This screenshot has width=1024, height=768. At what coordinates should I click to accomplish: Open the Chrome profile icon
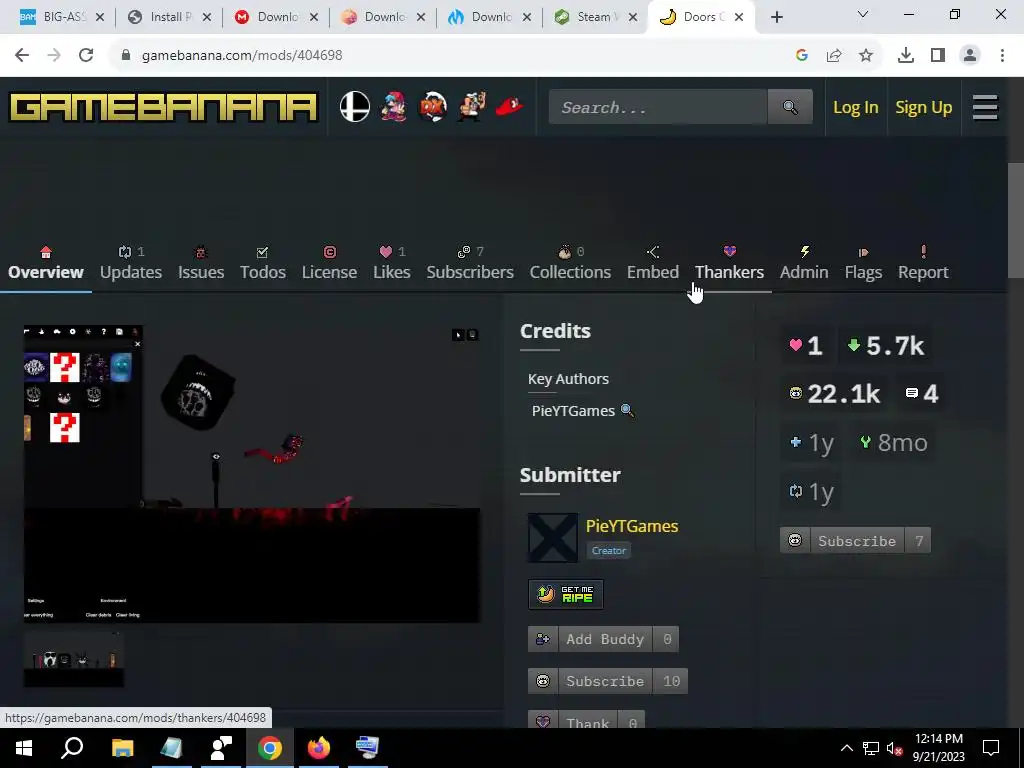[970, 56]
